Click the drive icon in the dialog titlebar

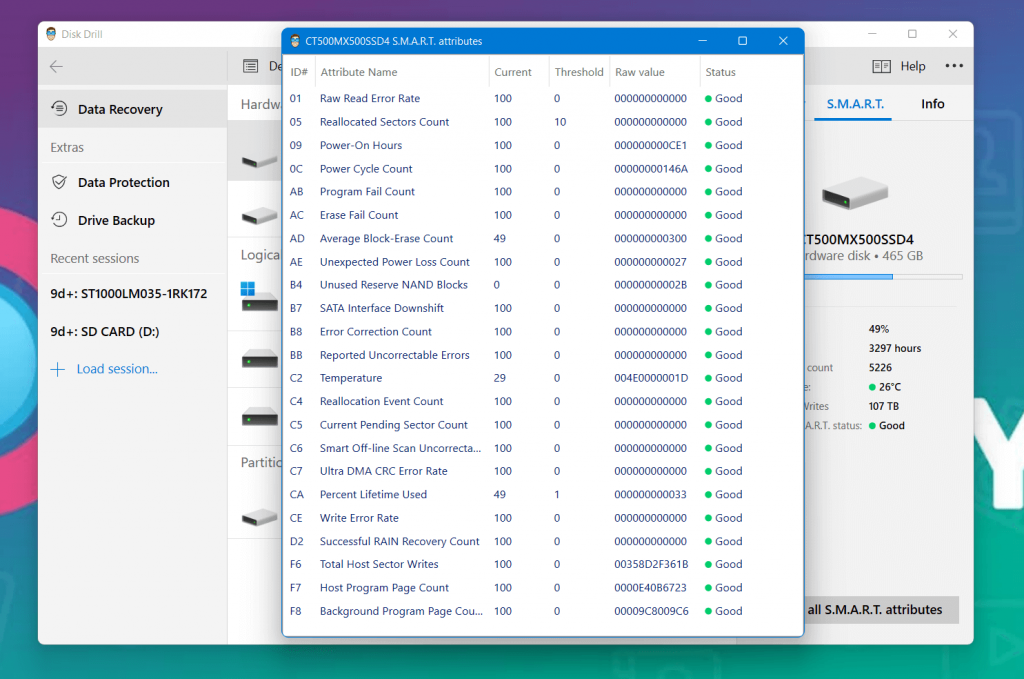point(295,41)
